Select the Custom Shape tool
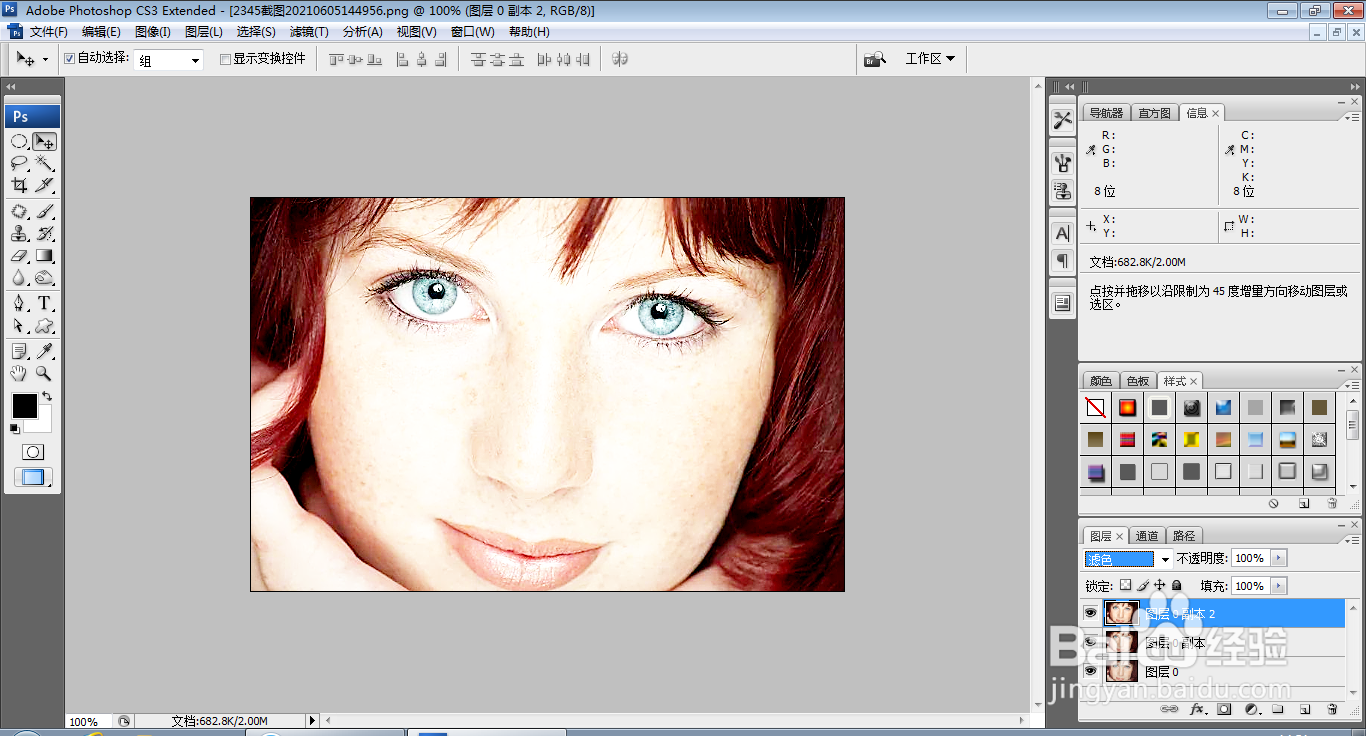The width and height of the screenshot is (1366, 736). pos(45,326)
